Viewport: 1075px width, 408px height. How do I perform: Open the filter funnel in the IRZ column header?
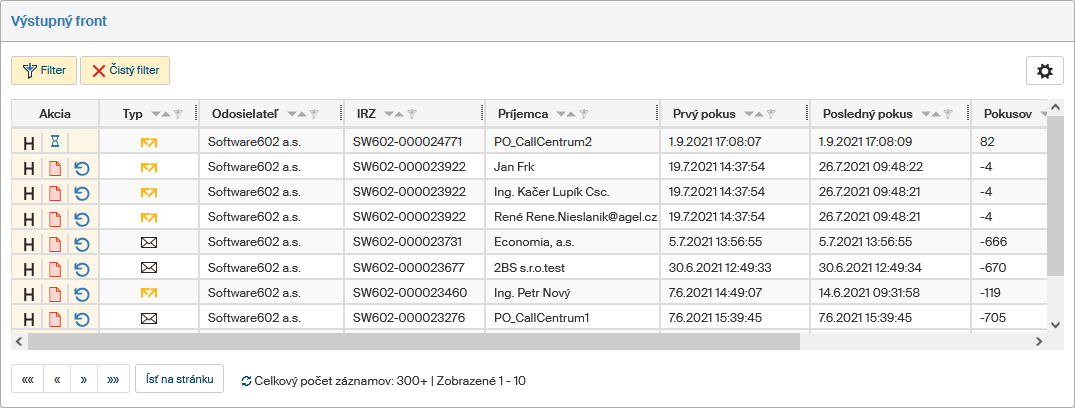click(x=411, y=114)
